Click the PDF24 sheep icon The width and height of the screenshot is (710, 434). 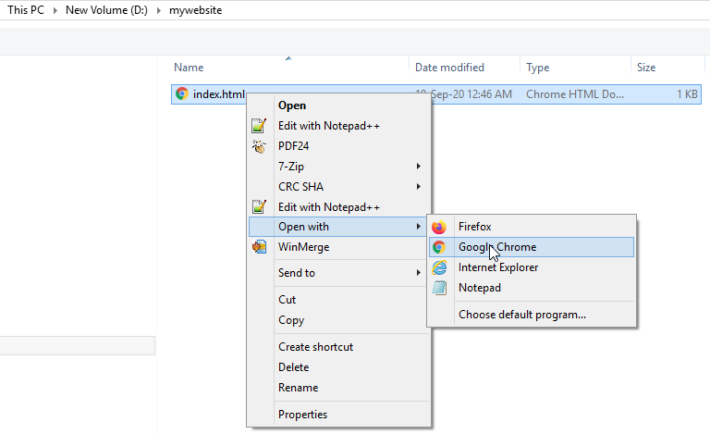[259, 146]
